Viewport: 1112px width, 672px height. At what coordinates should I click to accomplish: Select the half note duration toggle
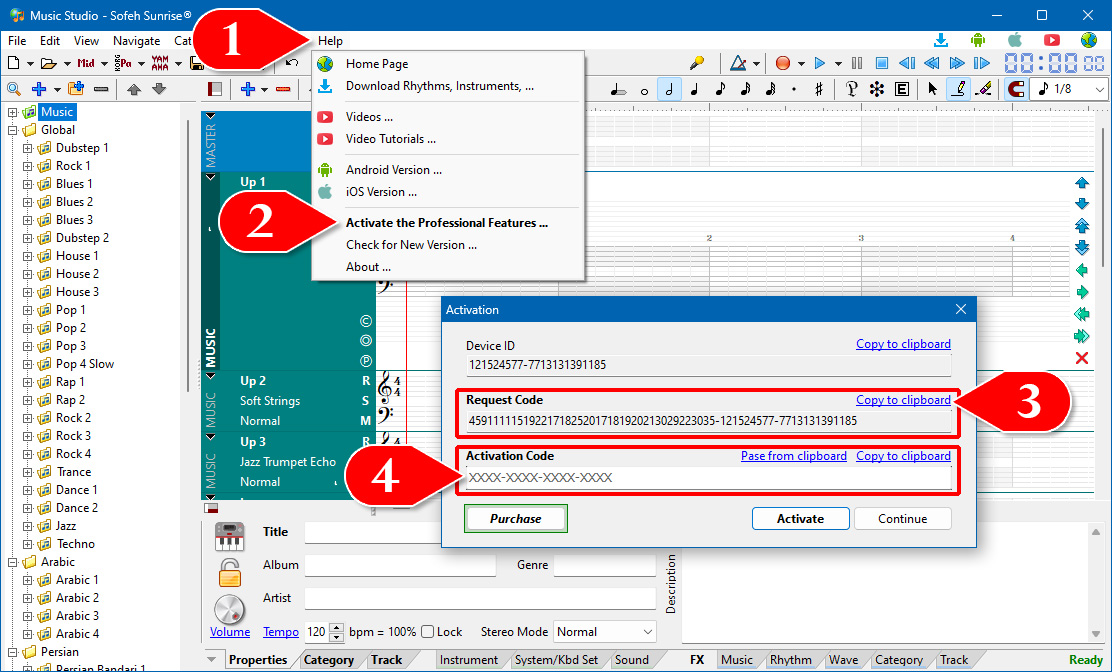(x=669, y=89)
